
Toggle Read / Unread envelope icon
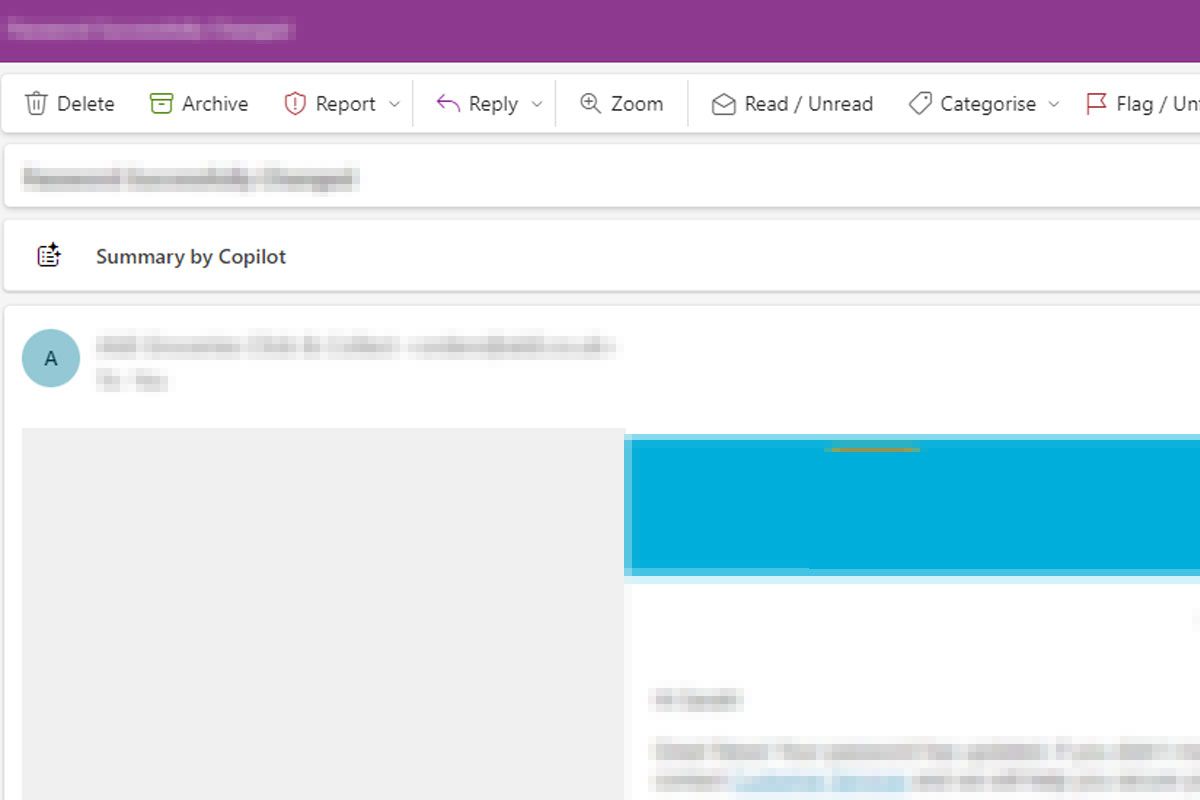pos(723,104)
